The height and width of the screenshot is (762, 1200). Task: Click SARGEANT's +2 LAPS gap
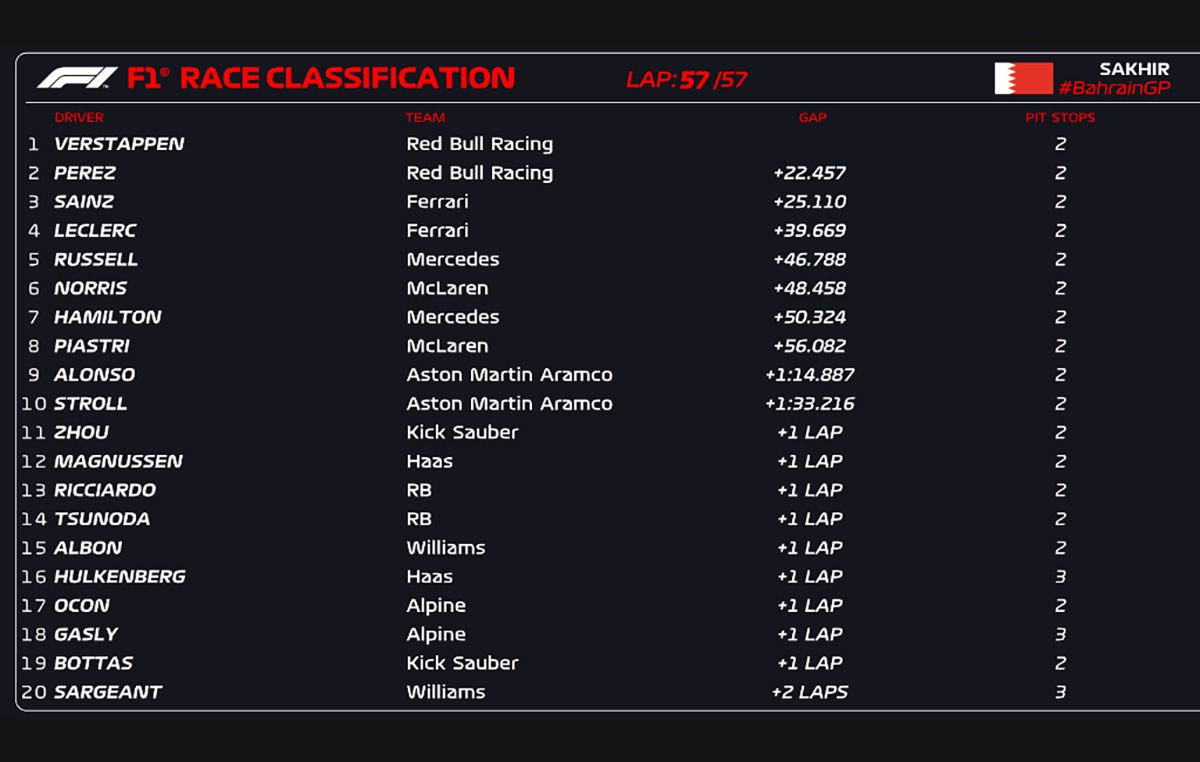(x=809, y=692)
